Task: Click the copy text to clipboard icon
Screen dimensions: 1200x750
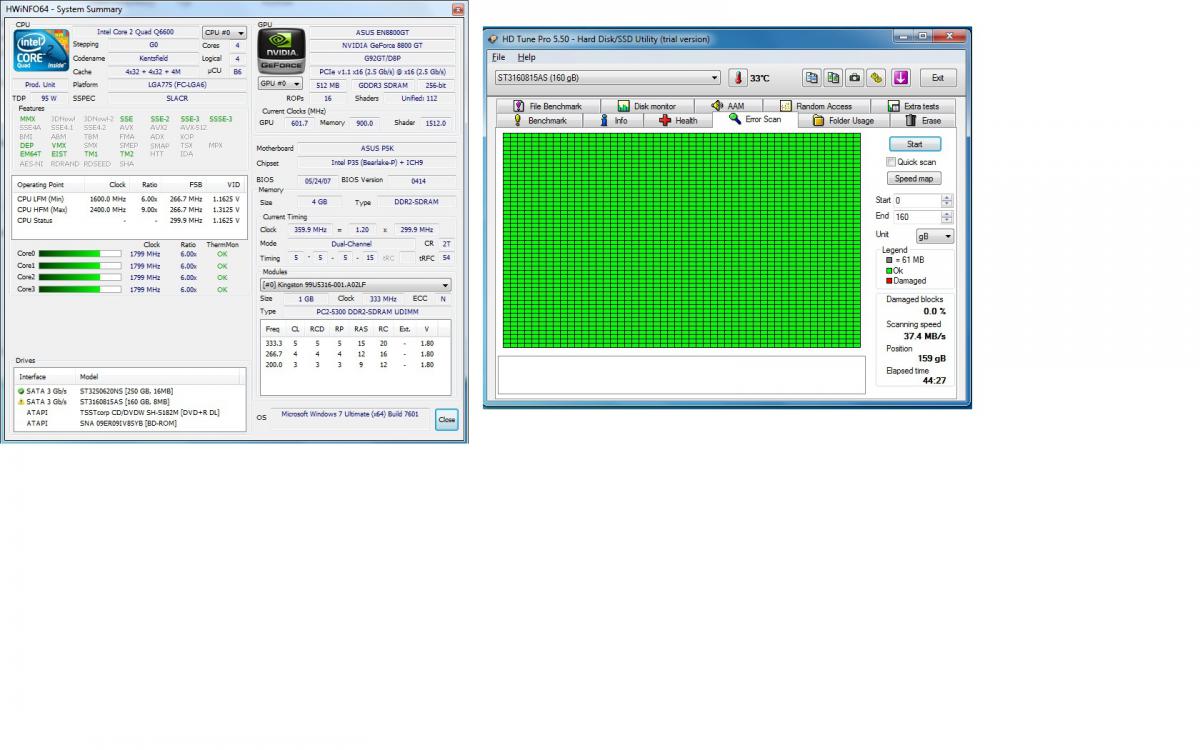Action: click(x=812, y=78)
